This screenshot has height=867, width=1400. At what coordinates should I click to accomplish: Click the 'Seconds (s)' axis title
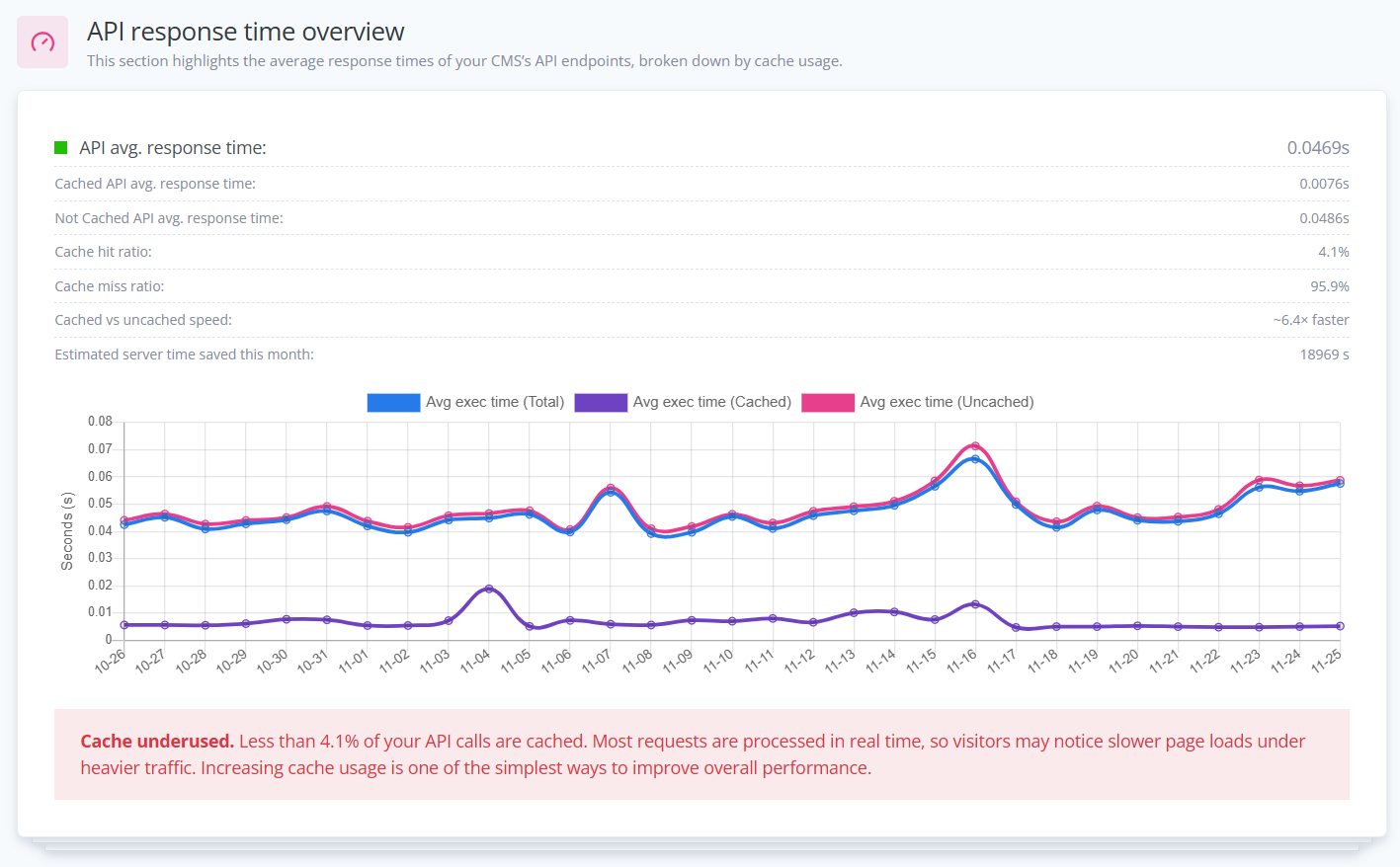coord(67,531)
